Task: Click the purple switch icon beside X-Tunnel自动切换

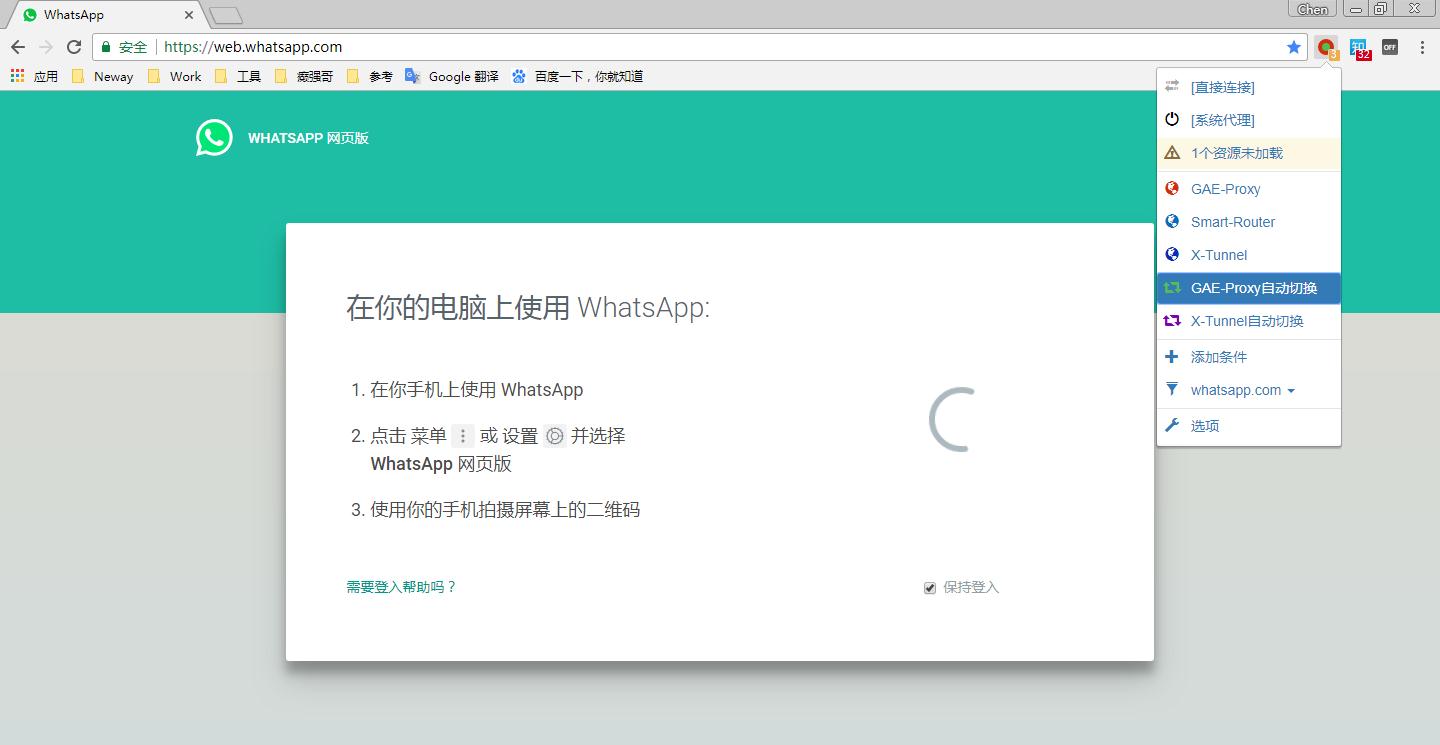Action: pyautogui.click(x=1172, y=321)
